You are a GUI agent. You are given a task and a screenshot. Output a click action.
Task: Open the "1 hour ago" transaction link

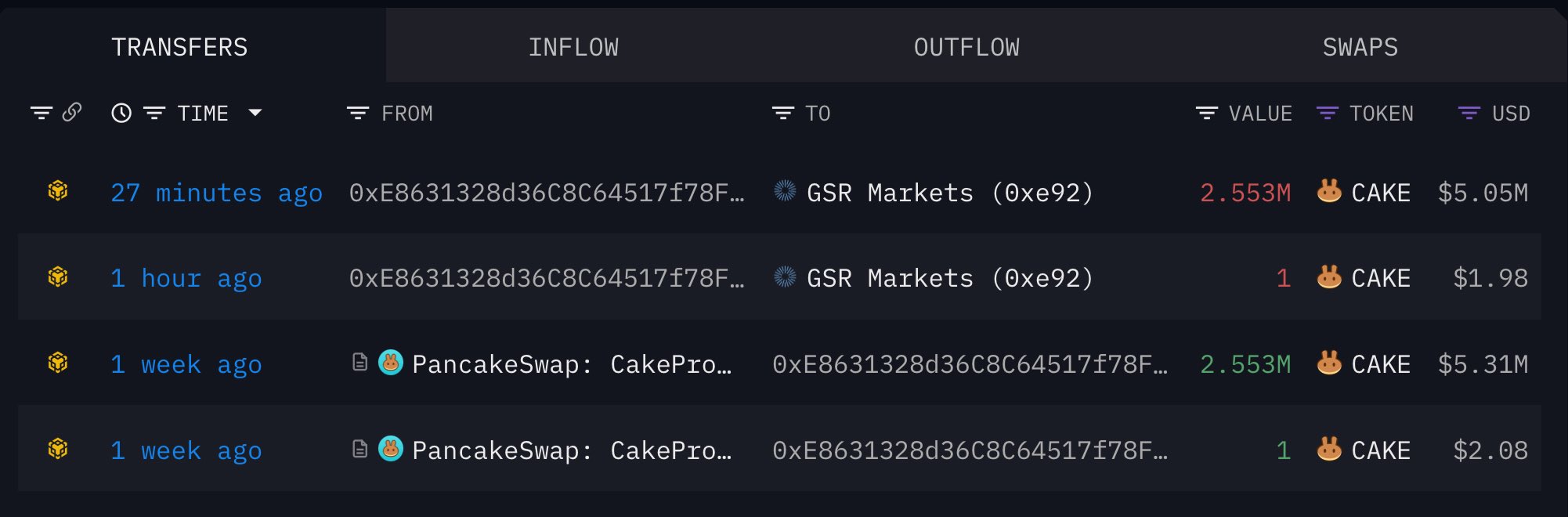click(186, 278)
